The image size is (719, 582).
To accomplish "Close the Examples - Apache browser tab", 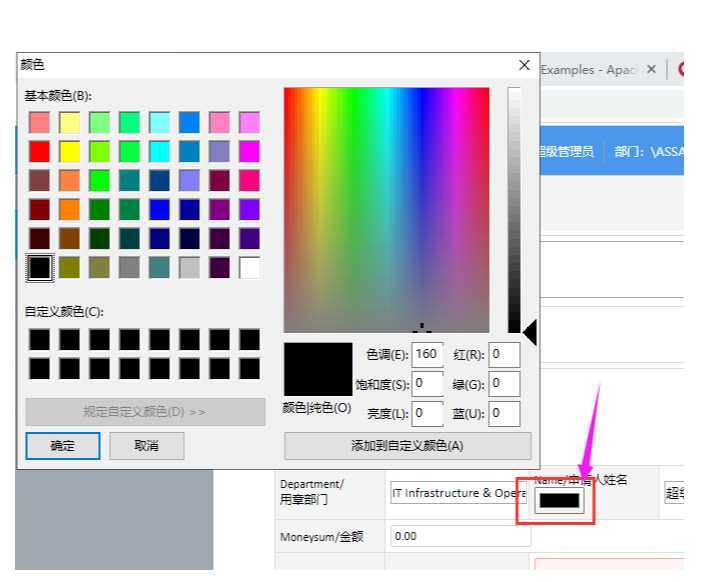I will (651, 70).
